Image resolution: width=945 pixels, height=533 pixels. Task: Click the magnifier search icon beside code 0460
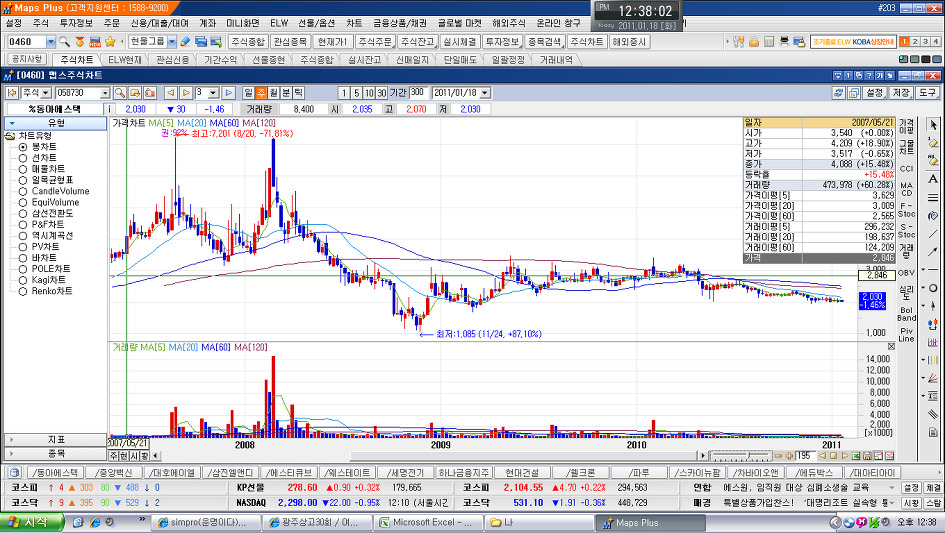[x=64, y=42]
